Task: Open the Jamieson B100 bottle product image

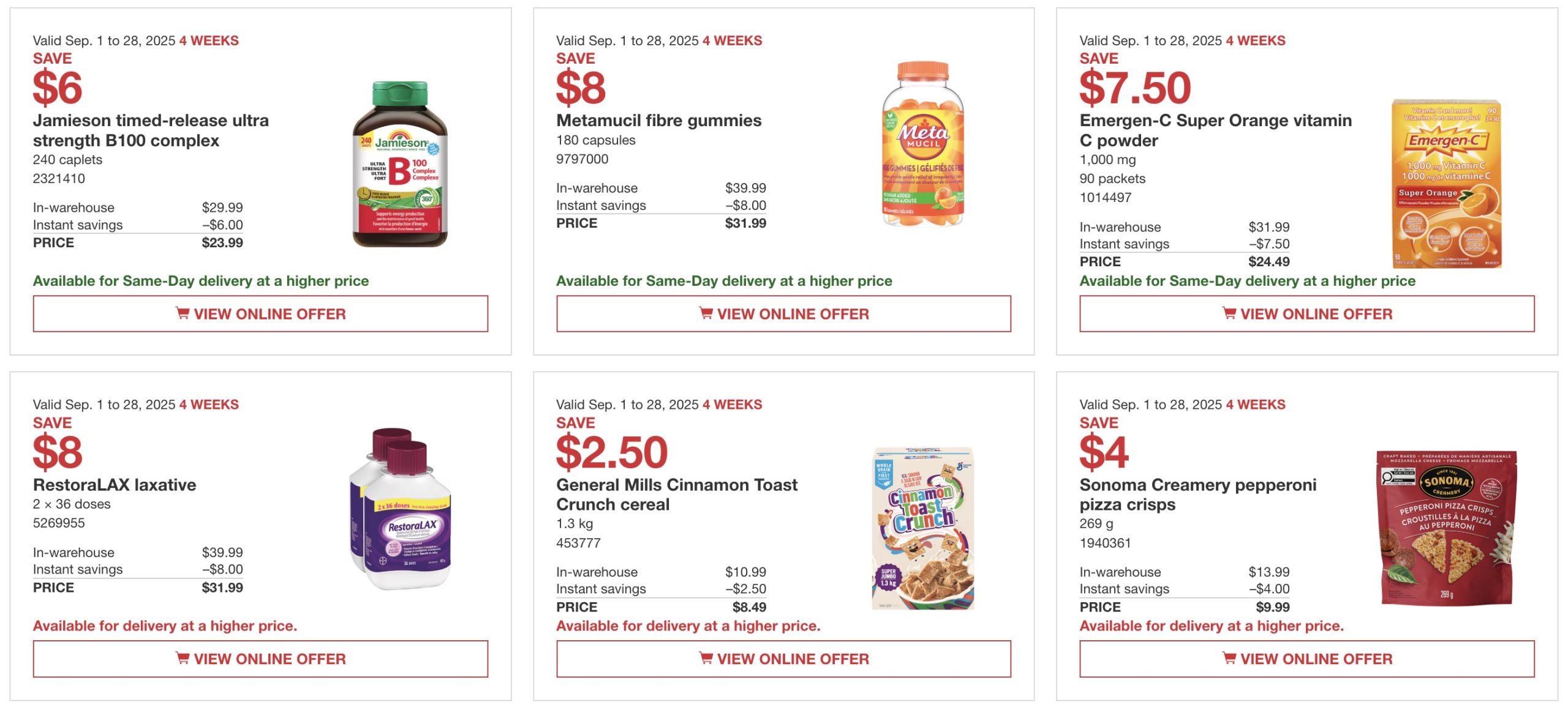Action: tap(400, 164)
